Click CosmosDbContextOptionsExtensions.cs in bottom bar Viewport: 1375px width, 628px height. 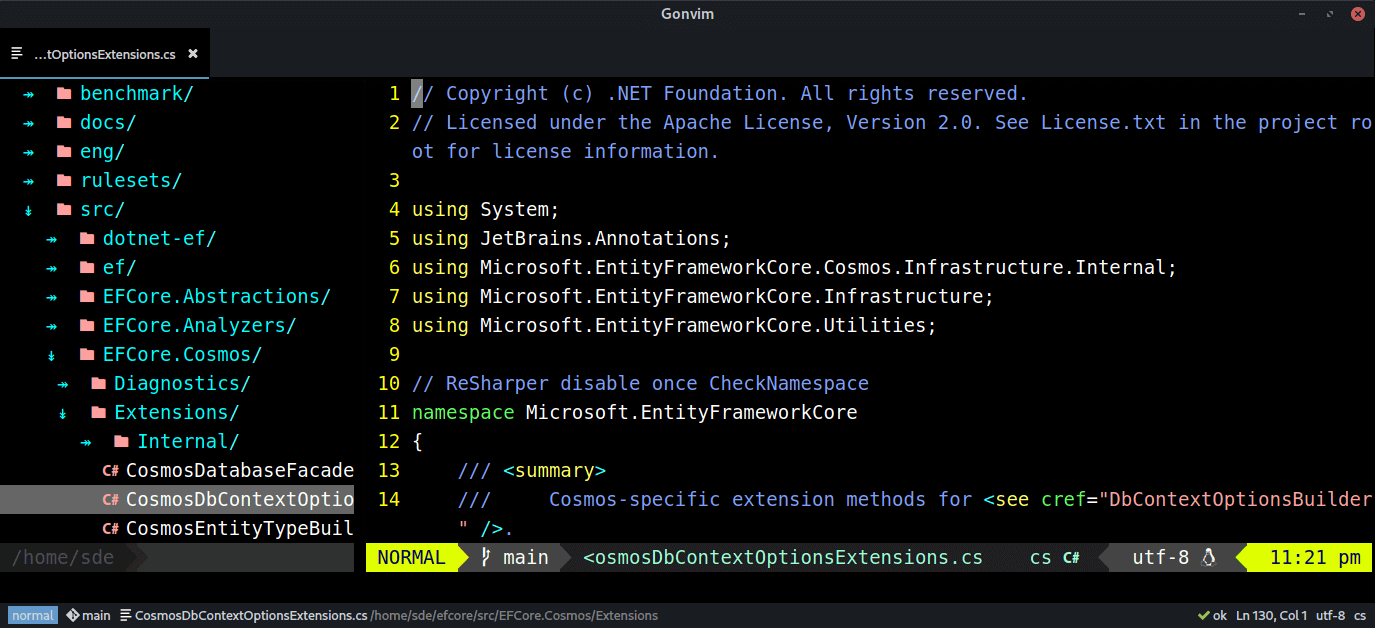[251, 616]
